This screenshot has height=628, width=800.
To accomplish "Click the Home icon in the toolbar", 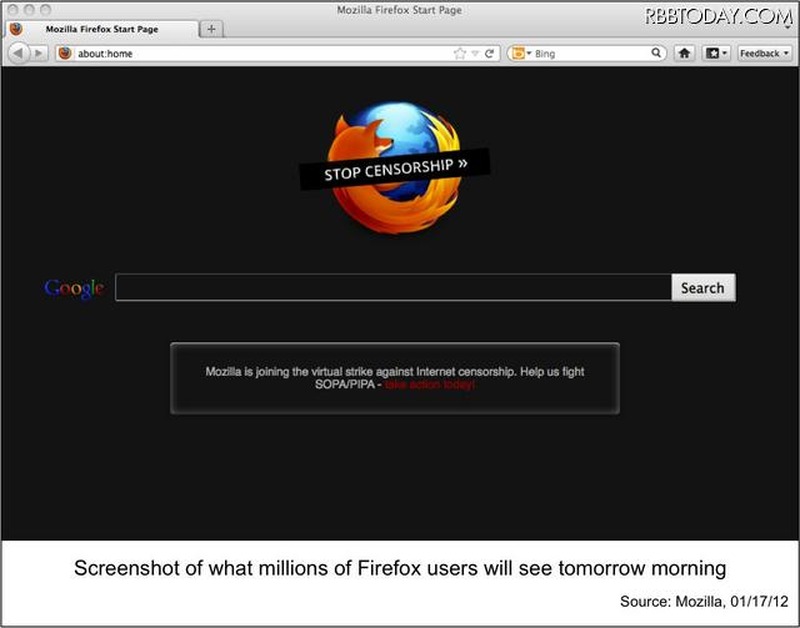I will point(685,53).
